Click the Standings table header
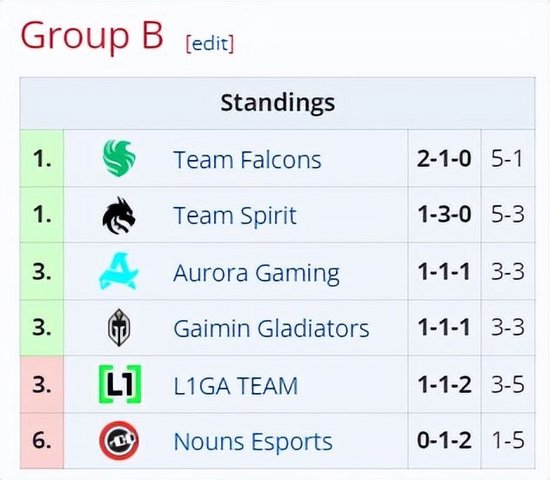The image size is (550, 480). tap(277, 103)
